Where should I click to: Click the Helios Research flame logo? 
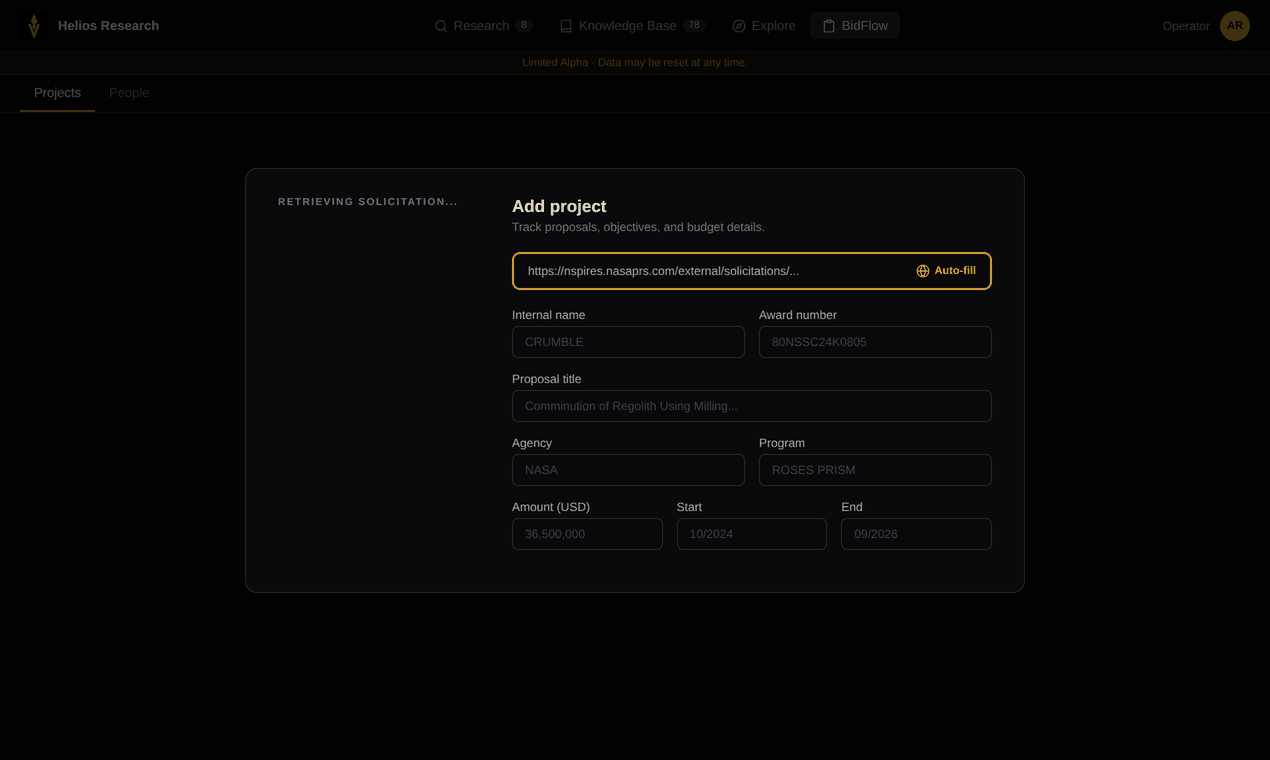point(34,26)
